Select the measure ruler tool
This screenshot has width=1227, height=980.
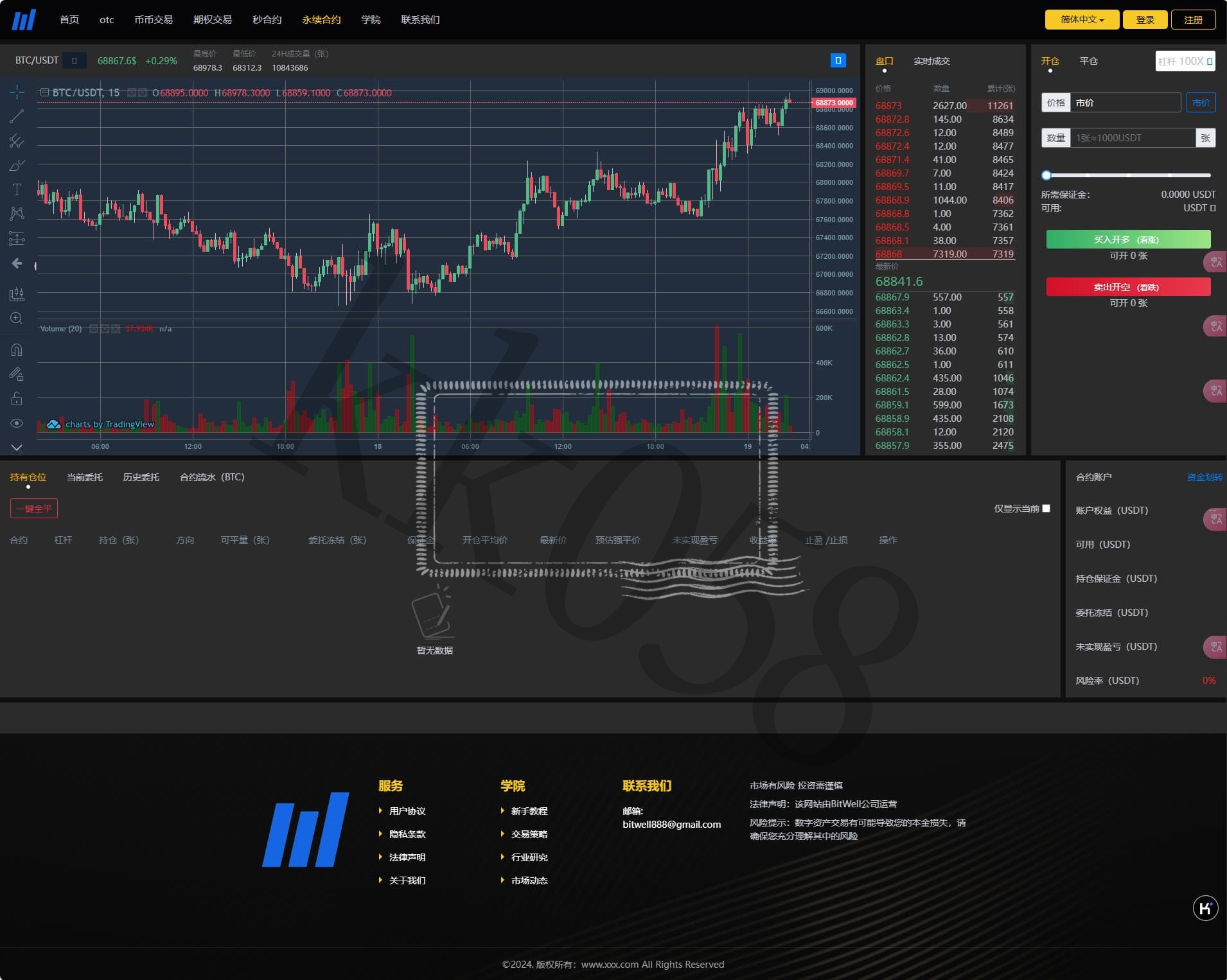(x=17, y=294)
